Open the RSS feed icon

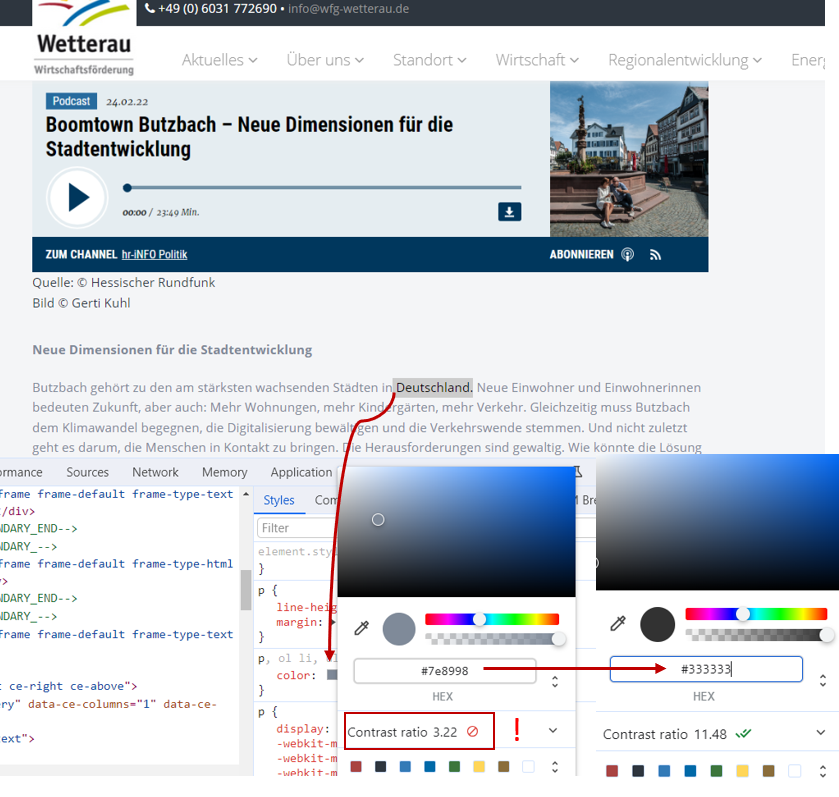[x=655, y=255]
